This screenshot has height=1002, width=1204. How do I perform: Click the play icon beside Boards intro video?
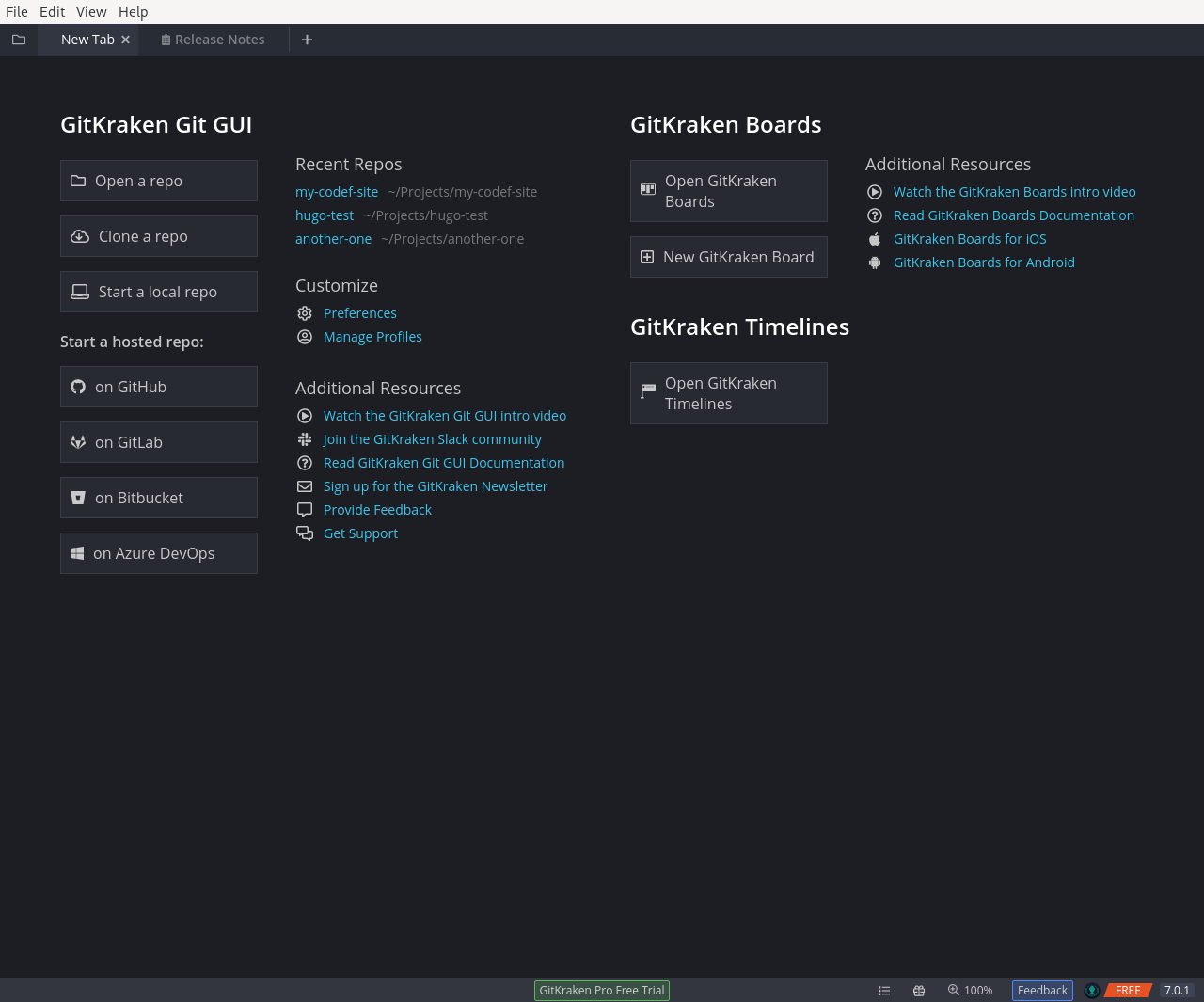[875, 192]
